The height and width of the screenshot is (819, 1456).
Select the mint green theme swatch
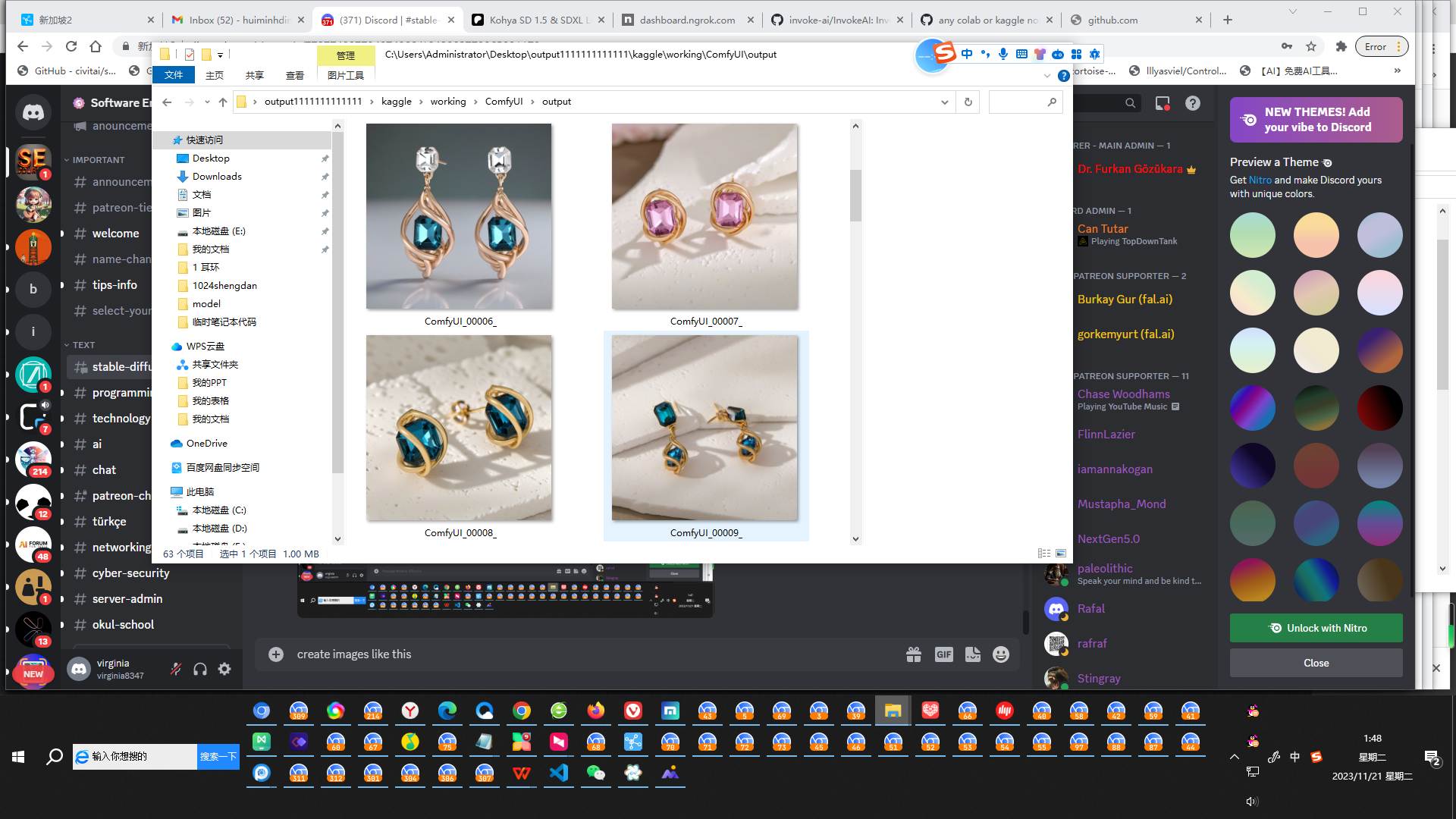[1252, 235]
